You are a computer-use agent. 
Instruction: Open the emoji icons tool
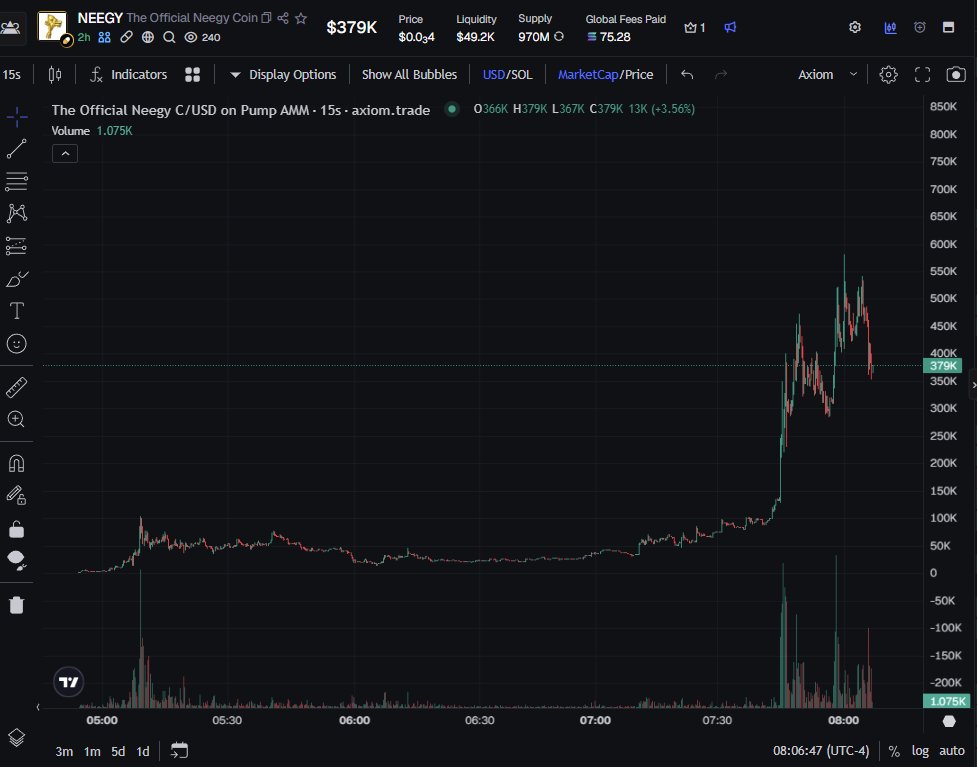coord(17,343)
